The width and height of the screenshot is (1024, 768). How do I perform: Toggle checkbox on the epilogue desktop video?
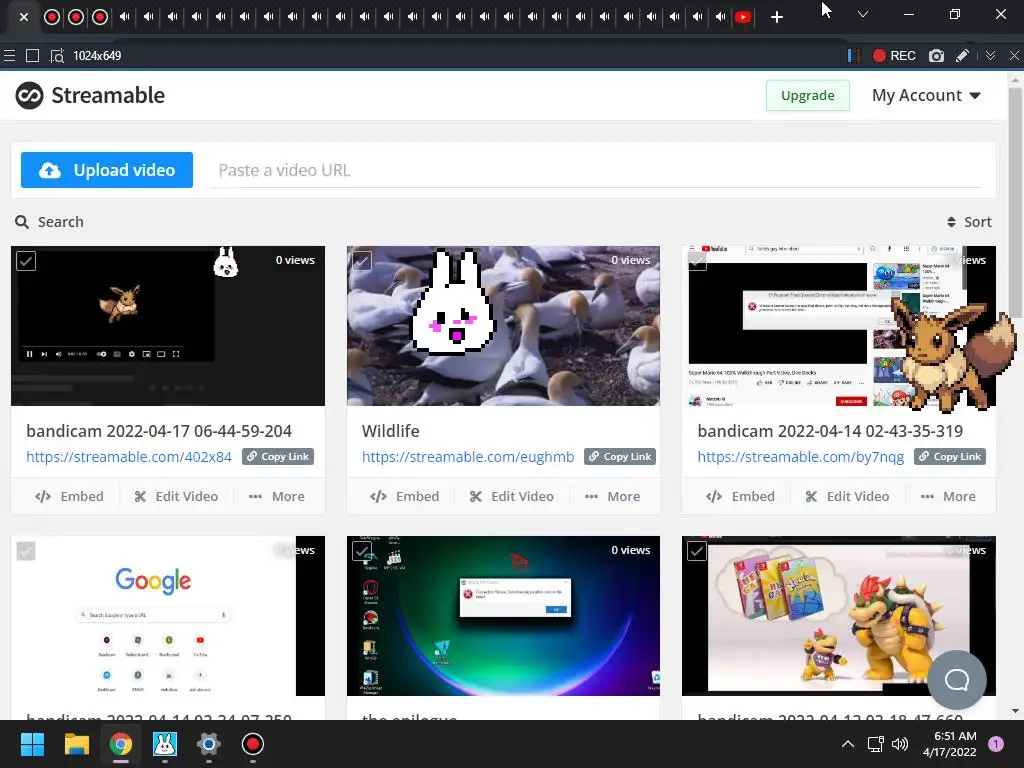[x=362, y=551]
